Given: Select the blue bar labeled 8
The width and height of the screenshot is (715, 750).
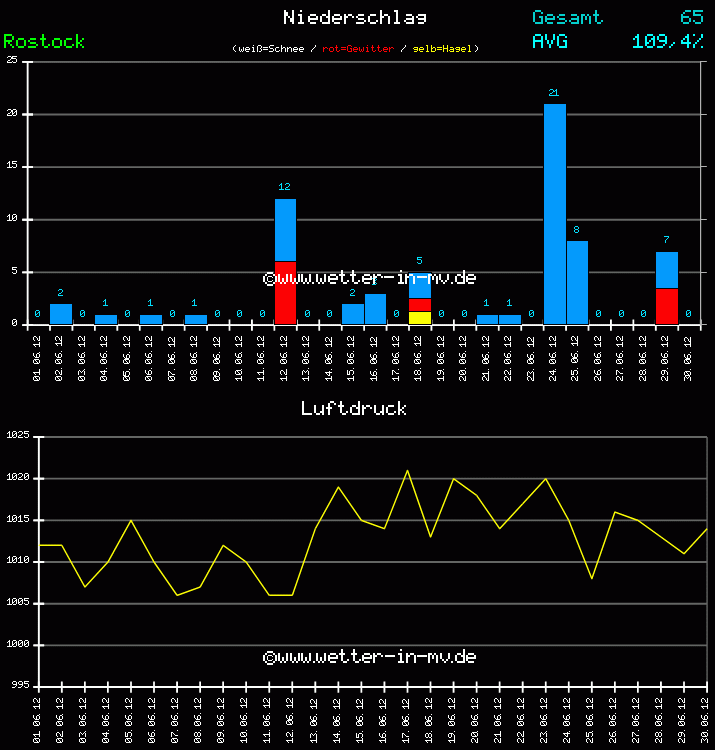Looking at the screenshot, I should click(577, 282).
